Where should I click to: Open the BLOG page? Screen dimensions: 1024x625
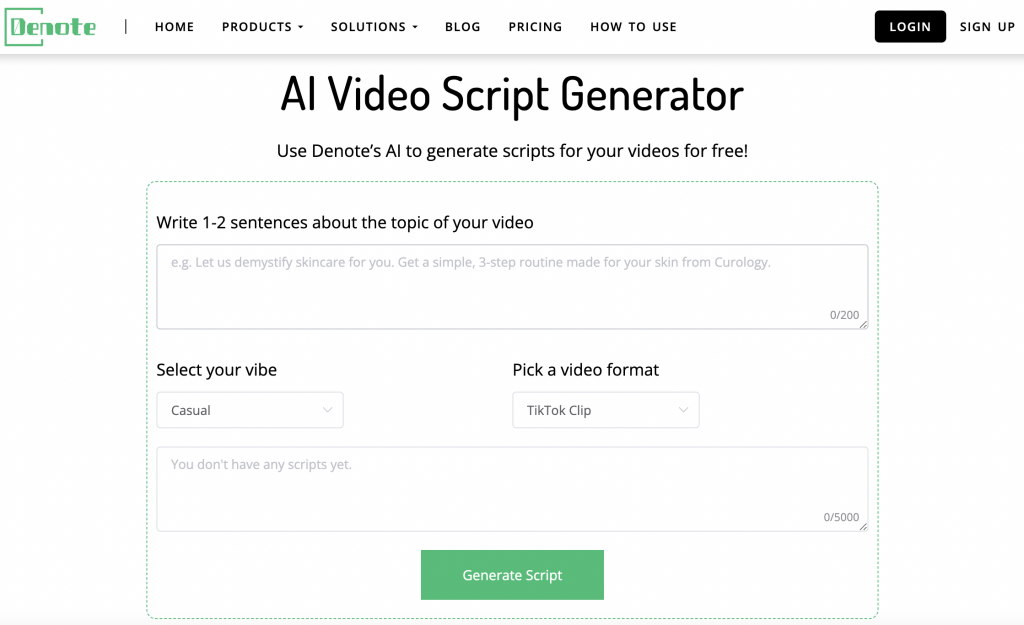462,27
